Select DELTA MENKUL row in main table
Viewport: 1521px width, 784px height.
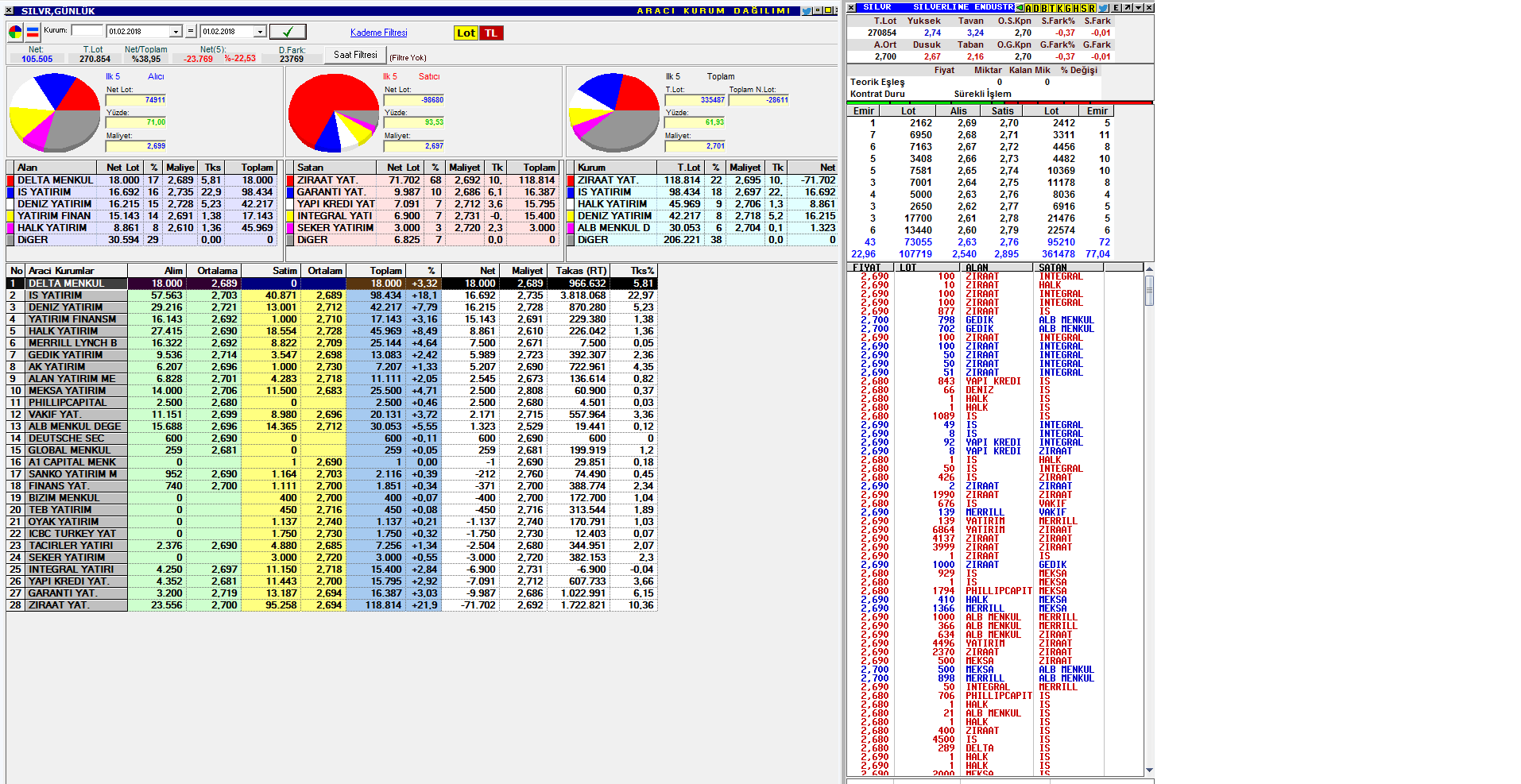[x=331, y=284]
